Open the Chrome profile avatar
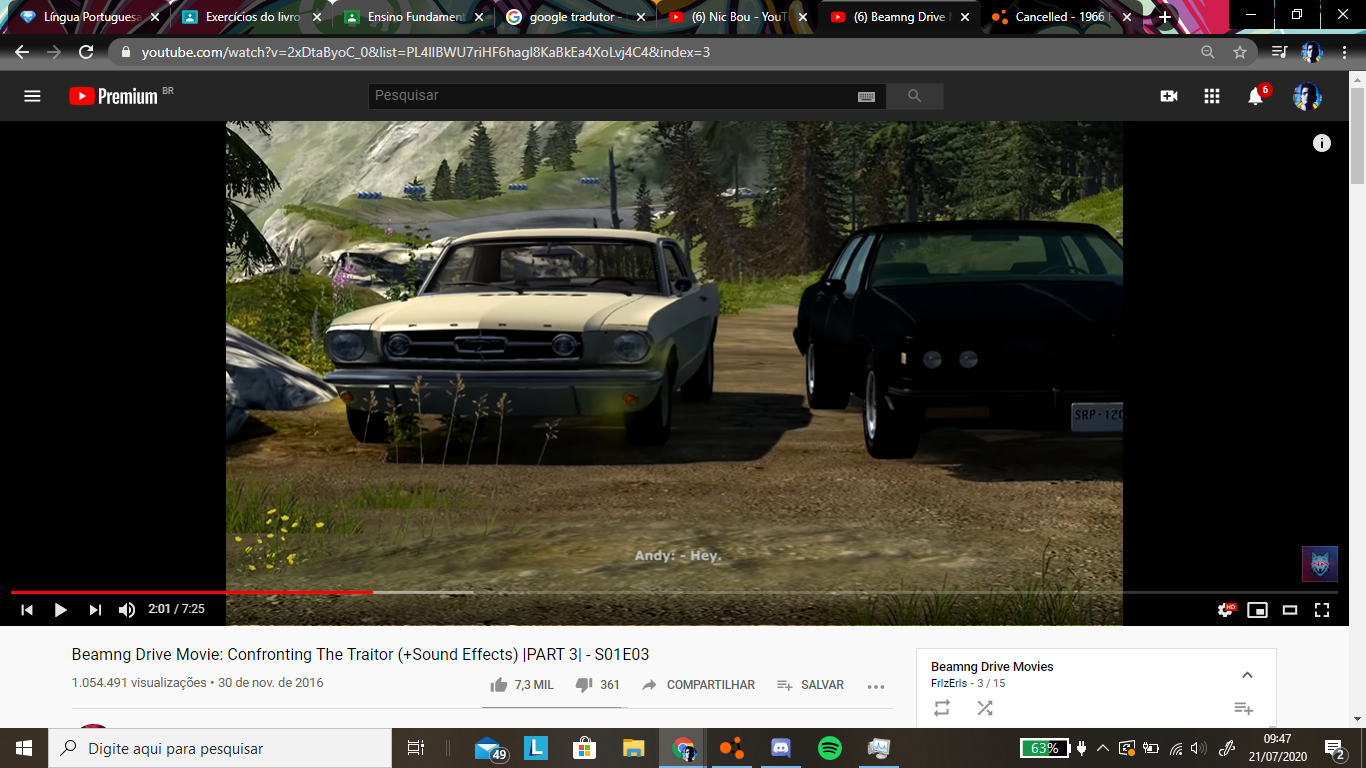1366x768 pixels. coord(1311,52)
